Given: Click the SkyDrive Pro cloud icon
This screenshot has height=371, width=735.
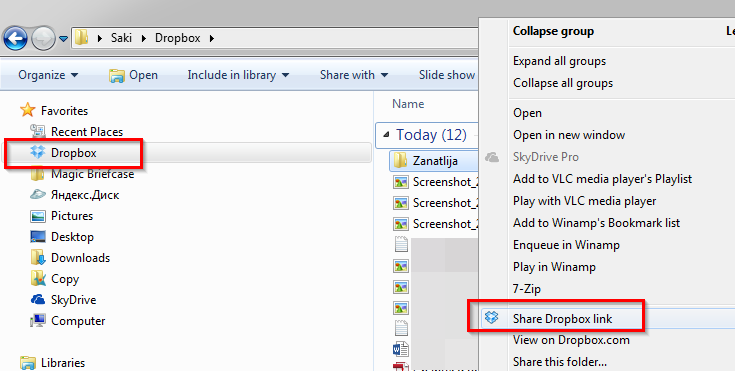Looking at the screenshot, I should tap(492, 157).
